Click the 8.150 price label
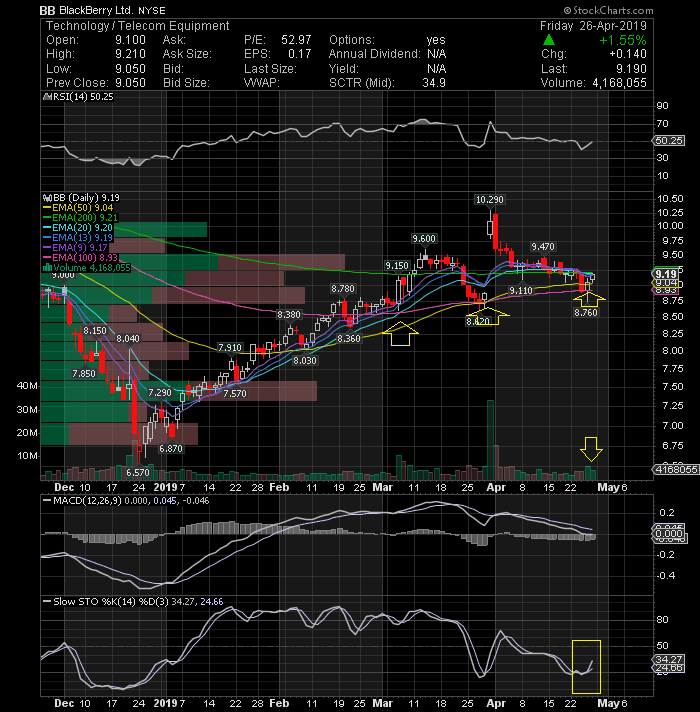This screenshot has height=712, width=700. [95, 330]
